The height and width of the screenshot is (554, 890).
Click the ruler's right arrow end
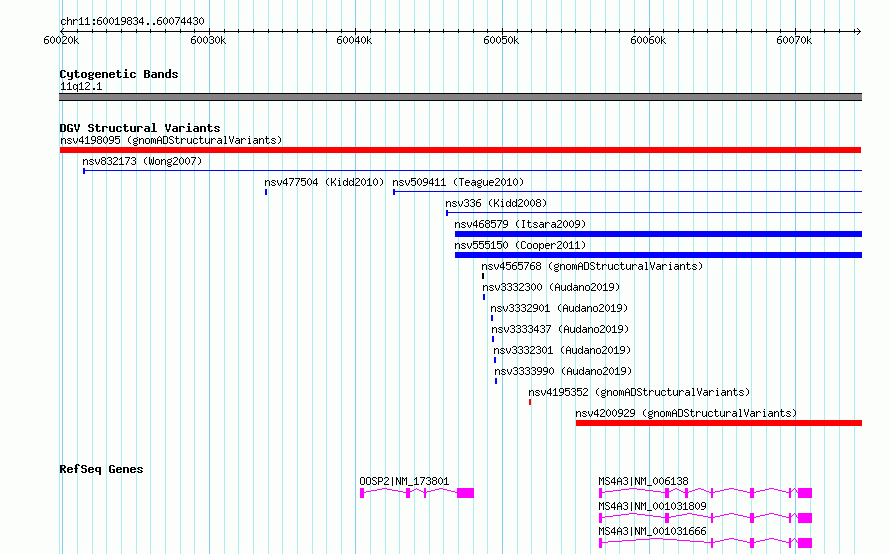point(858,32)
